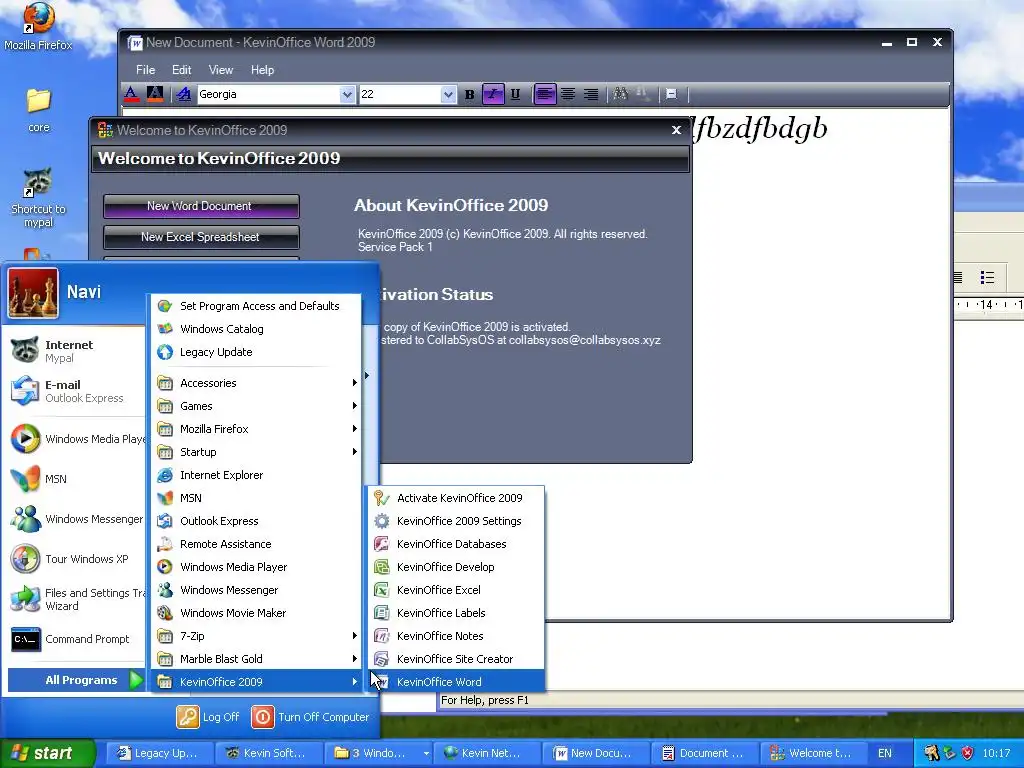Click the EN language indicator in taskbar
Image resolution: width=1024 pixels, height=768 pixels.
pyautogui.click(x=884, y=753)
